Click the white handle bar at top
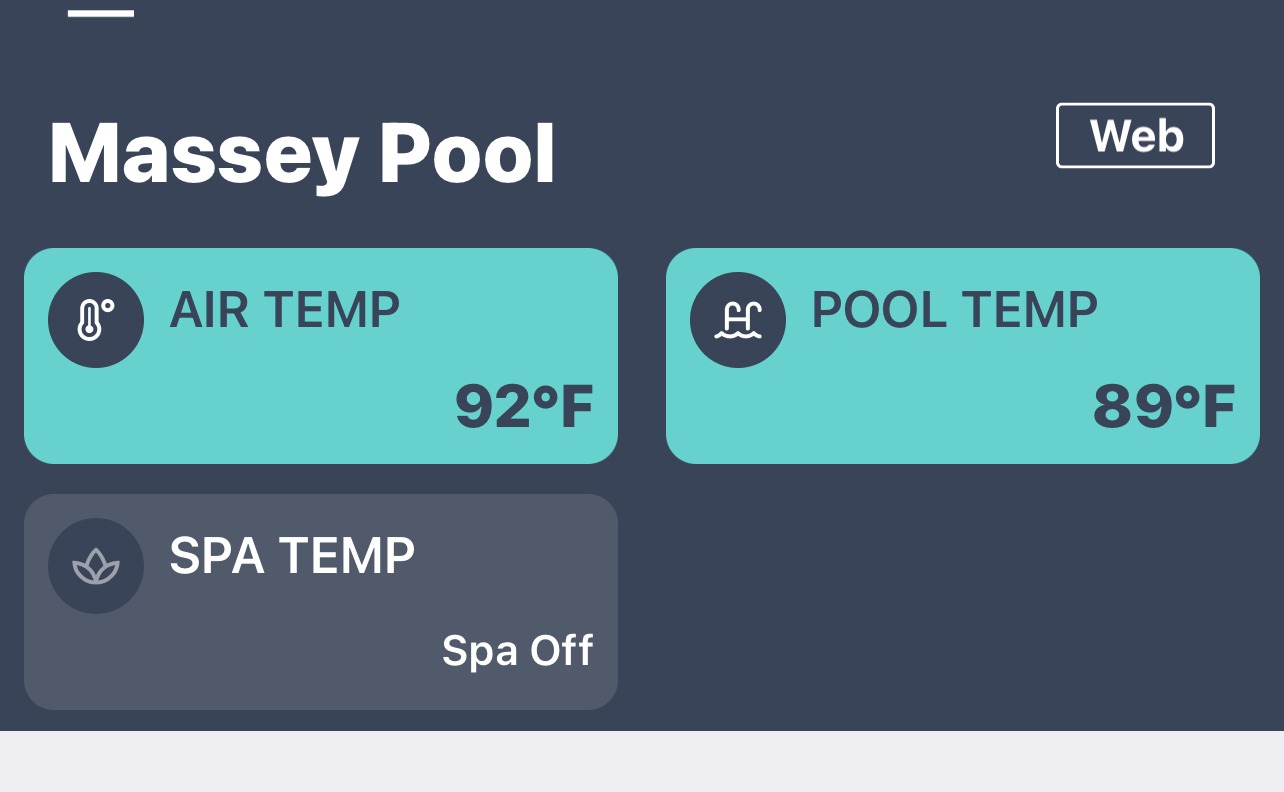The height and width of the screenshot is (792, 1284). [101, 13]
